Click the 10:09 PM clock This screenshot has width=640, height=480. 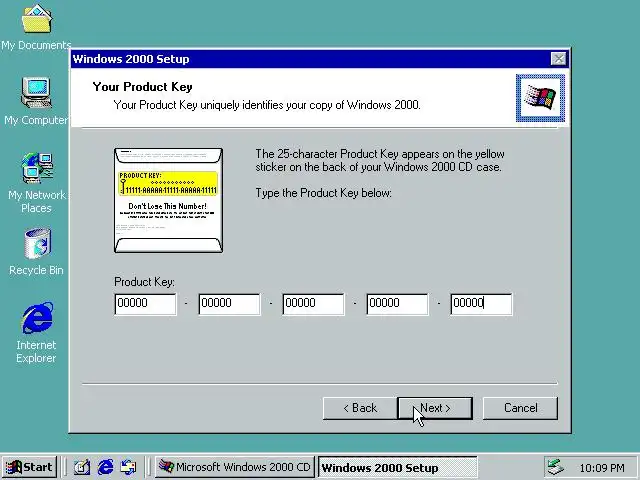click(602, 468)
